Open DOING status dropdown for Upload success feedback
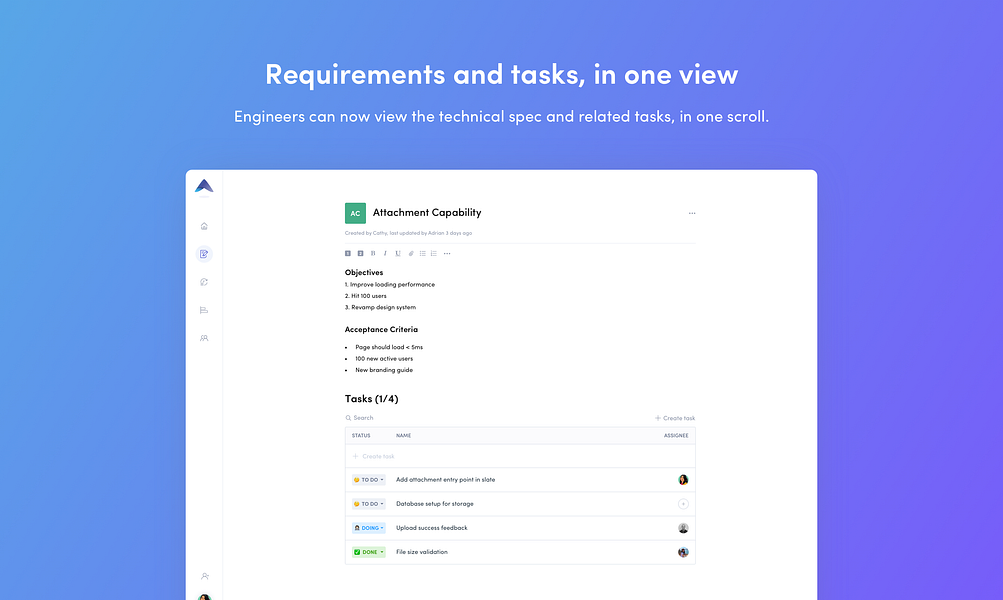 [x=368, y=528]
